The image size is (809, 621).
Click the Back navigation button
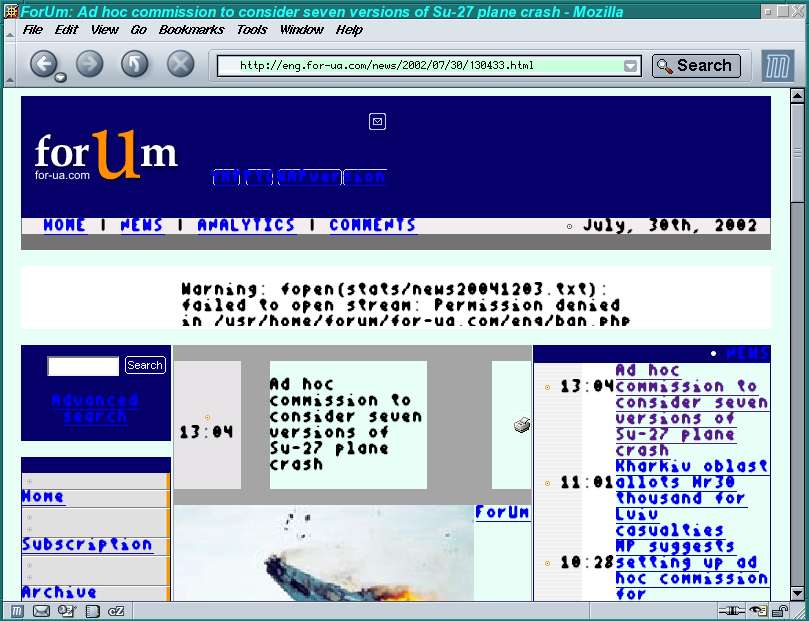(x=43, y=65)
